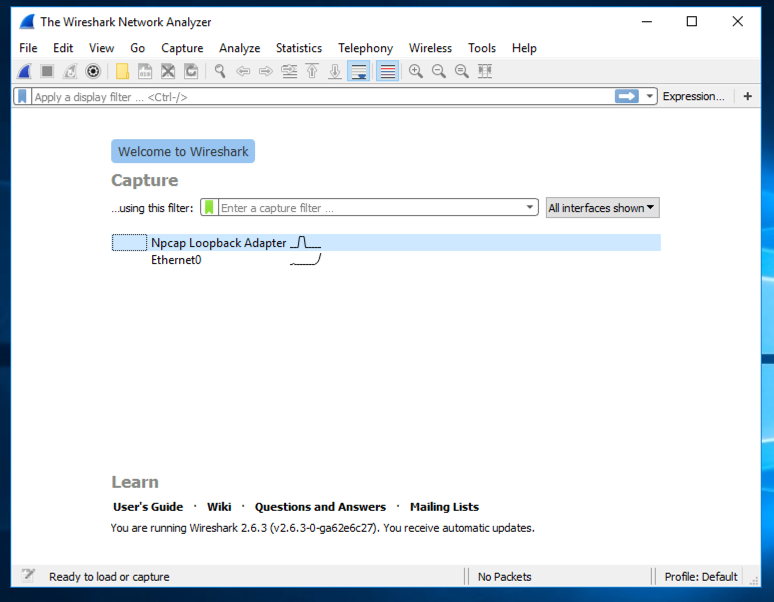The width and height of the screenshot is (774, 602).
Task: Click Profile: Default in status bar
Action: pos(700,576)
